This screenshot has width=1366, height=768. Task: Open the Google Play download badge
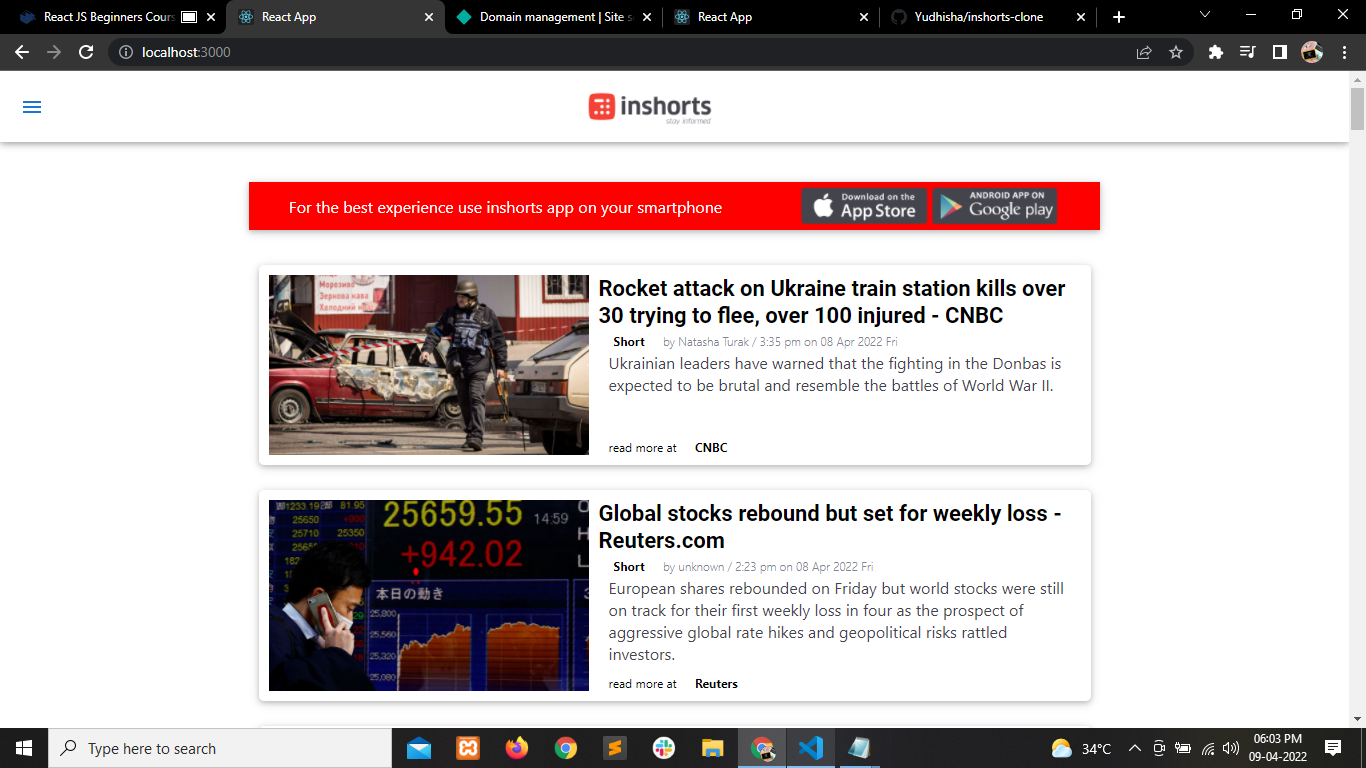coord(994,206)
